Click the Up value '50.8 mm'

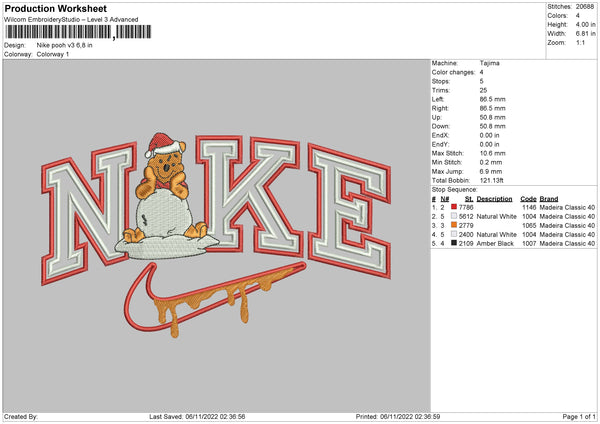click(x=492, y=117)
